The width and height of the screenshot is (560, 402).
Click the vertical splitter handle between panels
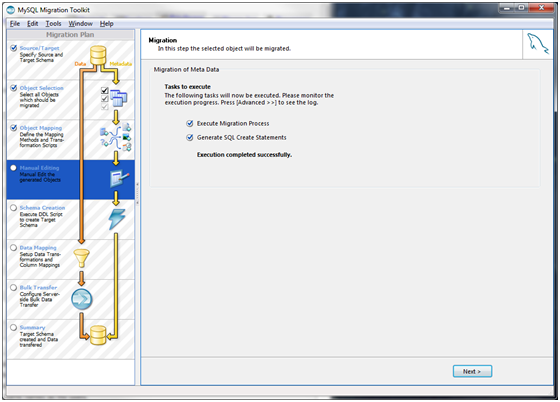138,193
